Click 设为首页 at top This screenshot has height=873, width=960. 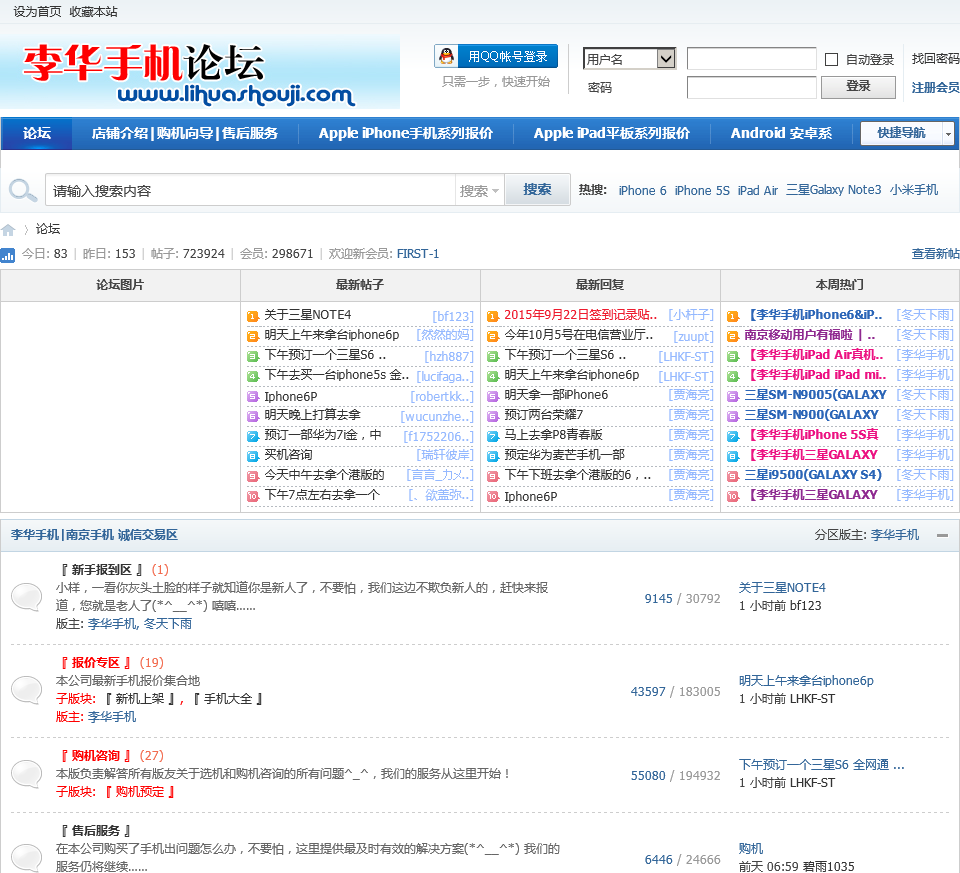point(37,12)
